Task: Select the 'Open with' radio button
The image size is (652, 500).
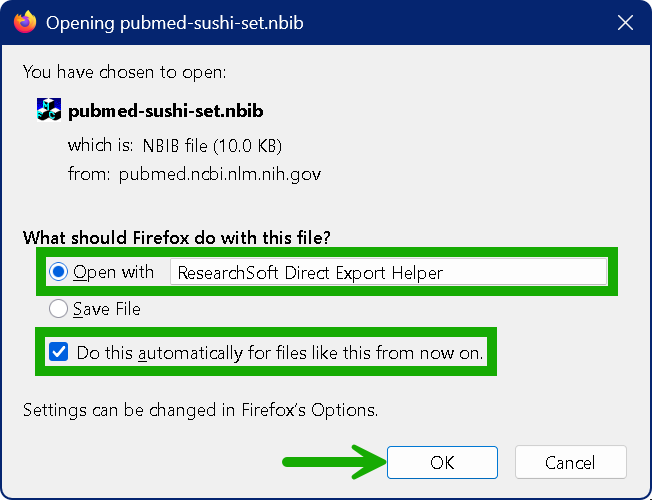Action: [x=58, y=272]
